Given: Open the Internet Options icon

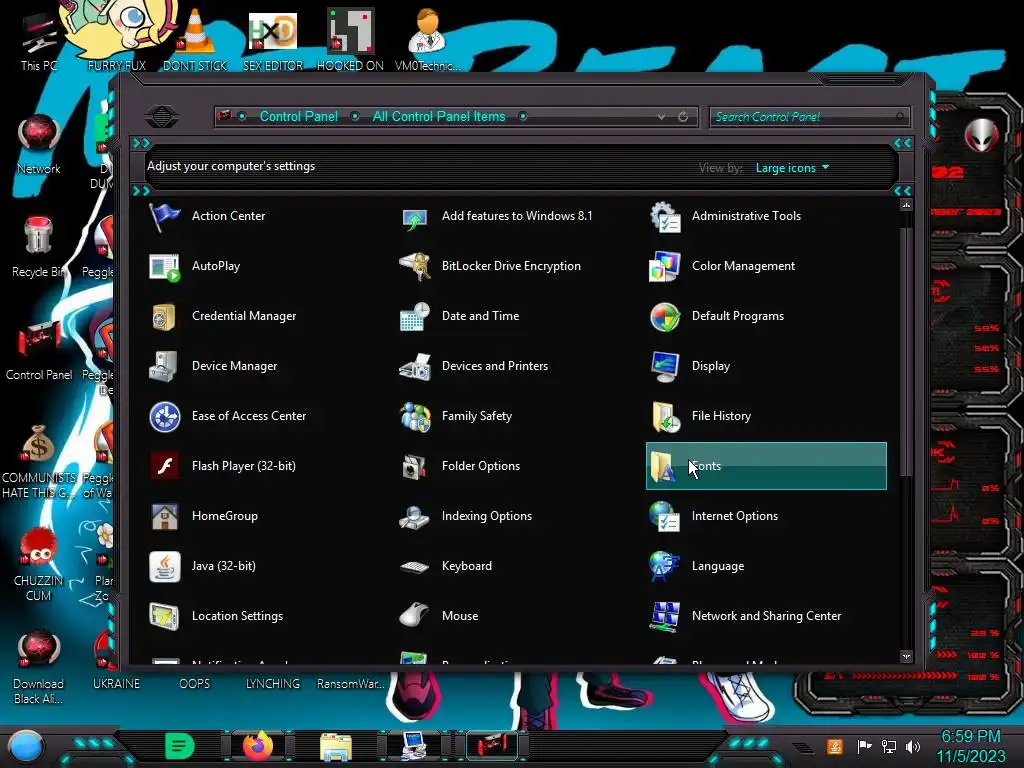Looking at the screenshot, I should 664,517.
